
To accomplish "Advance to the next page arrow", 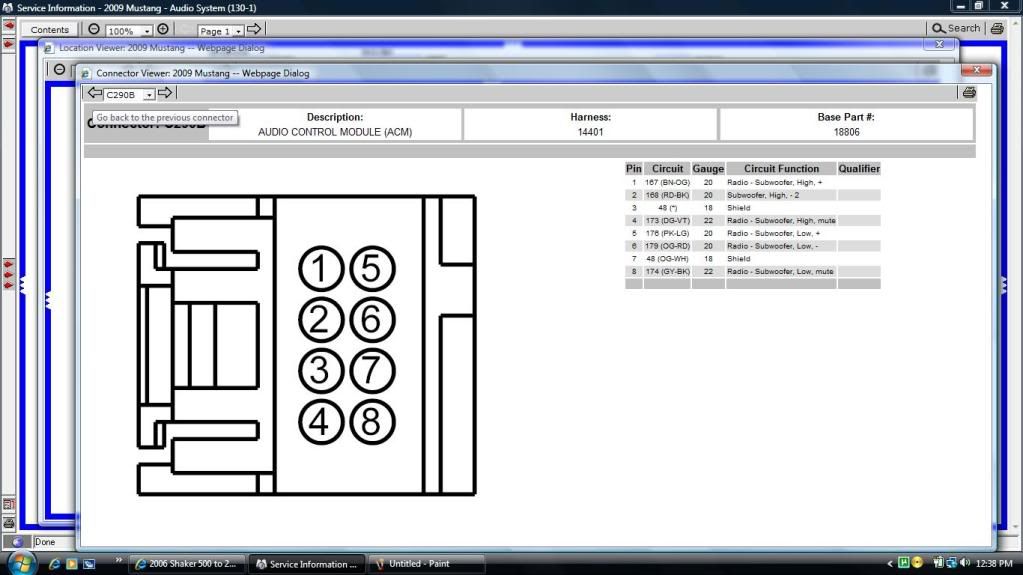I will (254, 30).
